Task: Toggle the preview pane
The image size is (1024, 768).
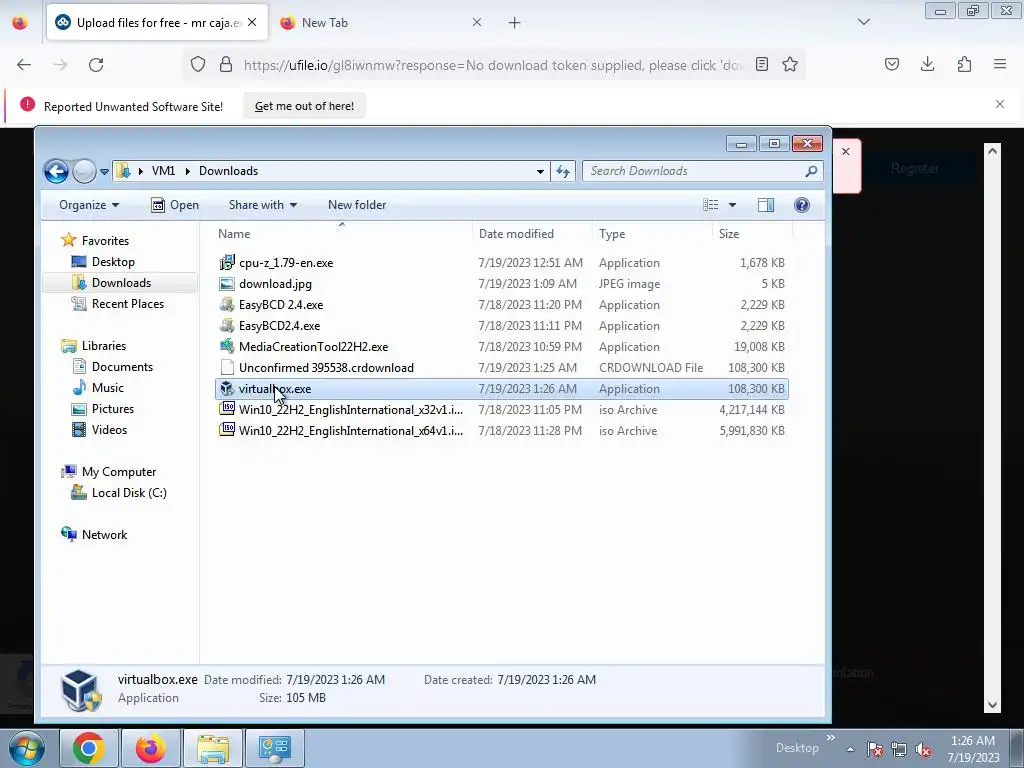Action: (765, 205)
